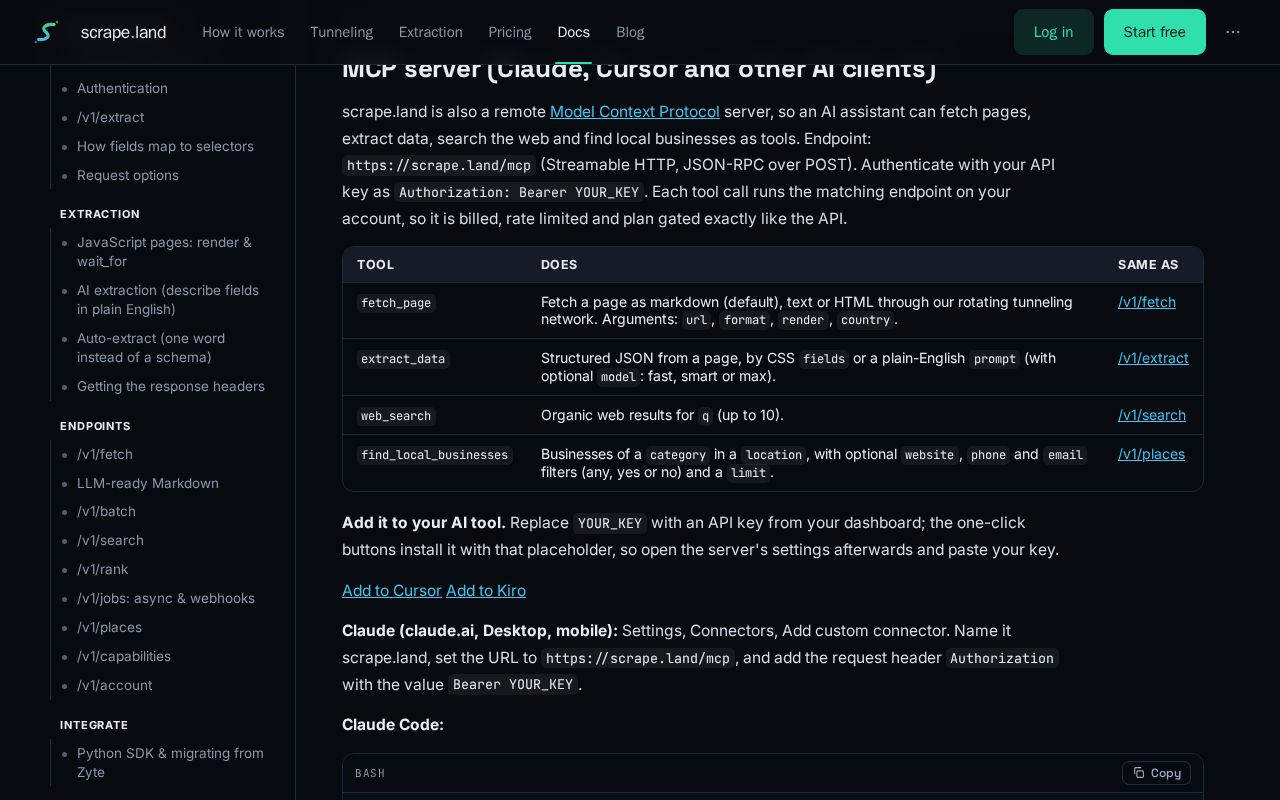Copy the bash code block
Screen dimensions: 1280x800
[x=1156, y=773]
